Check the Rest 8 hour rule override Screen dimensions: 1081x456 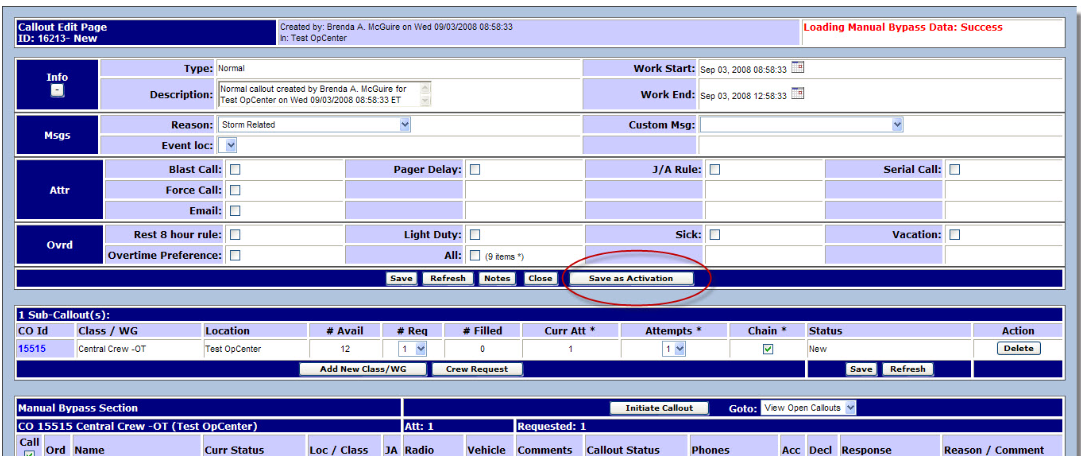235,235
